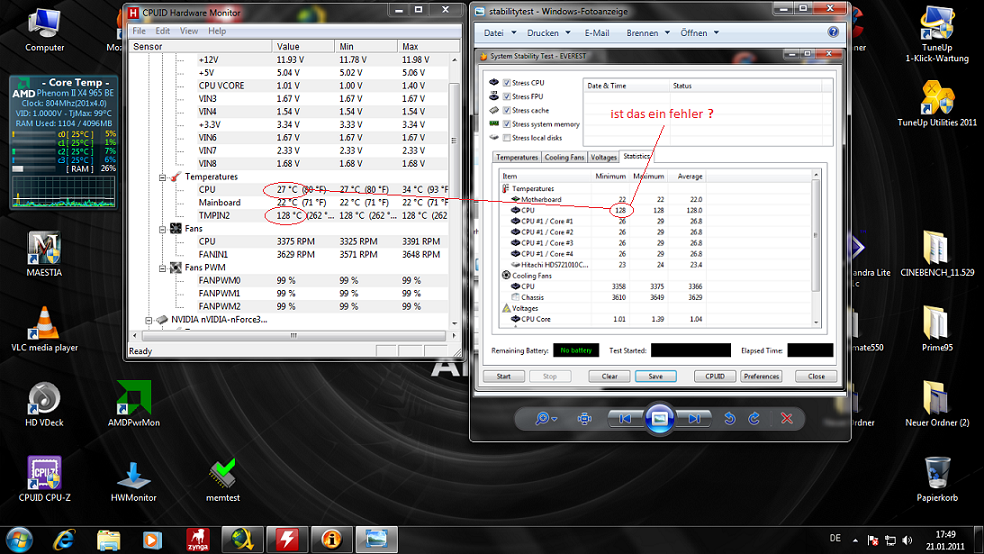Switch to the Temperatures tab in EVEREST
This screenshot has width=984, height=554.
[516, 157]
